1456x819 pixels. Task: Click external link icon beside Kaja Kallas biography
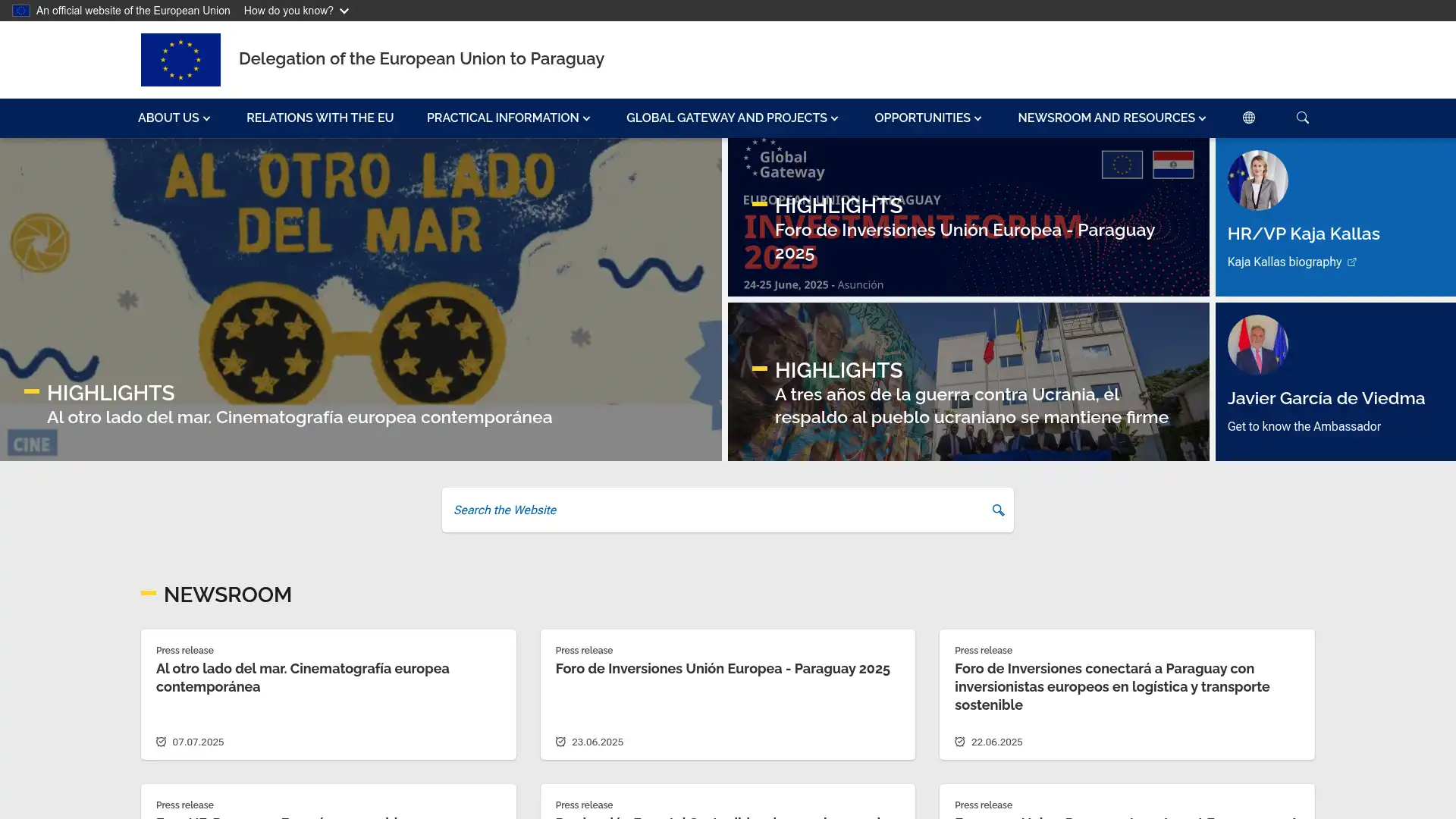(1351, 262)
